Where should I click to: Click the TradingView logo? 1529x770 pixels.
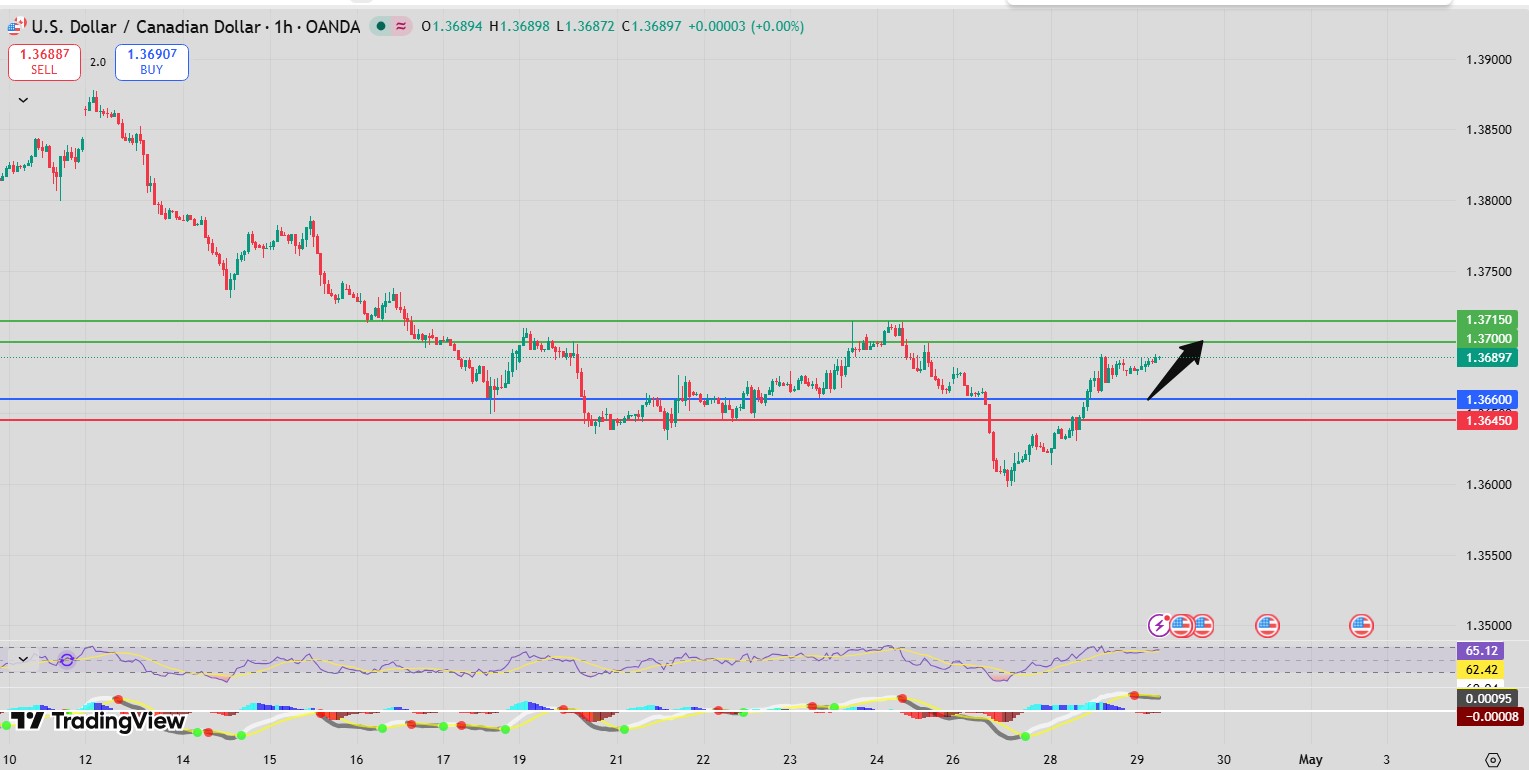98,720
